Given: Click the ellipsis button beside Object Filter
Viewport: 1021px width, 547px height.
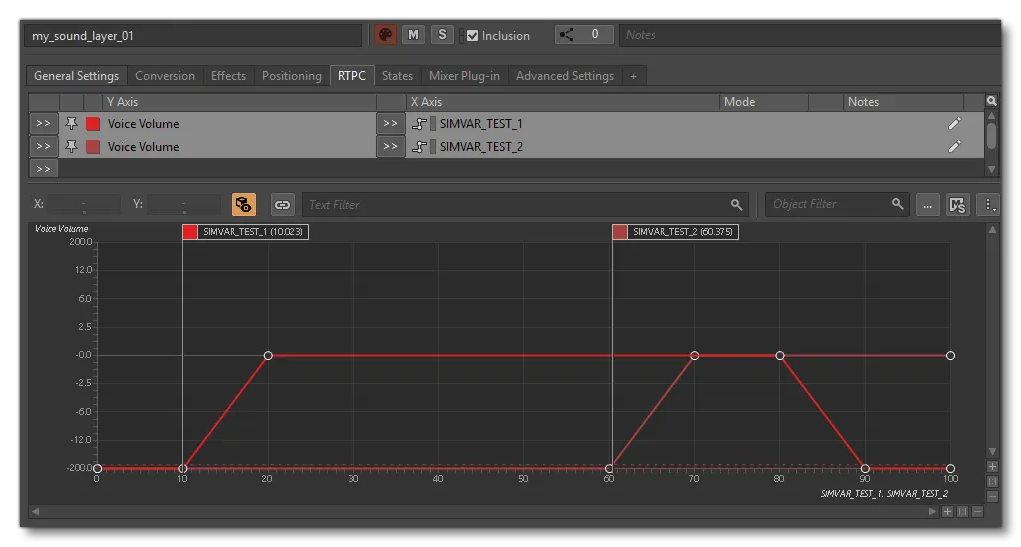Looking at the screenshot, I should pos(927,205).
